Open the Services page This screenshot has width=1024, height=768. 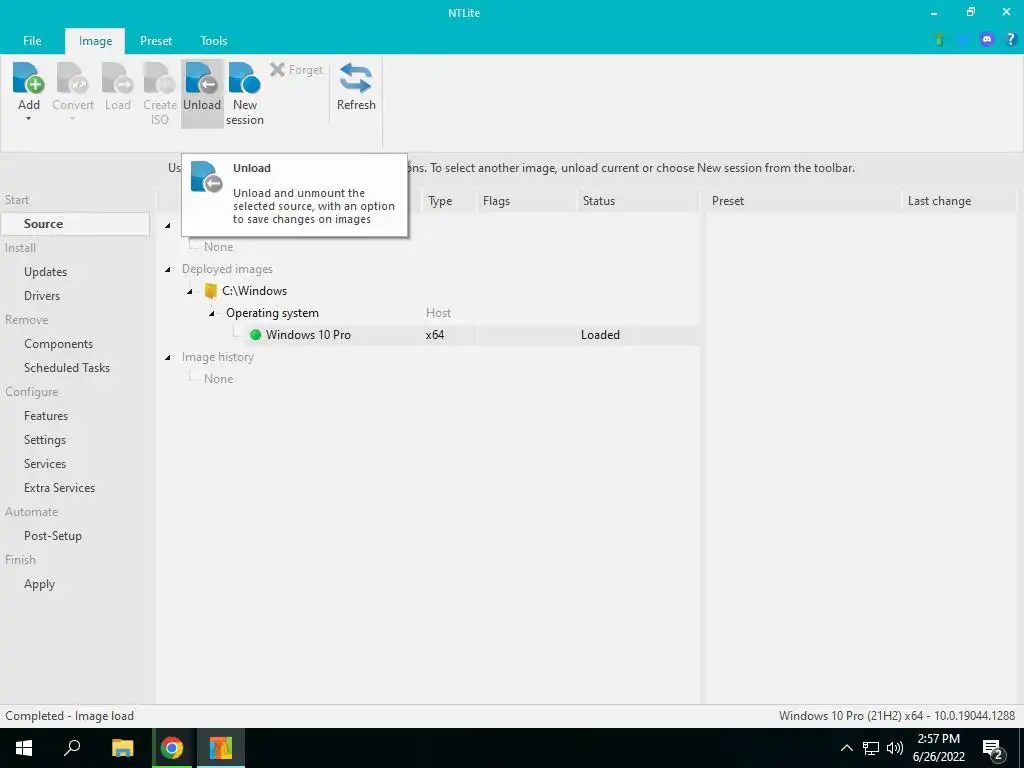pyautogui.click(x=44, y=464)
